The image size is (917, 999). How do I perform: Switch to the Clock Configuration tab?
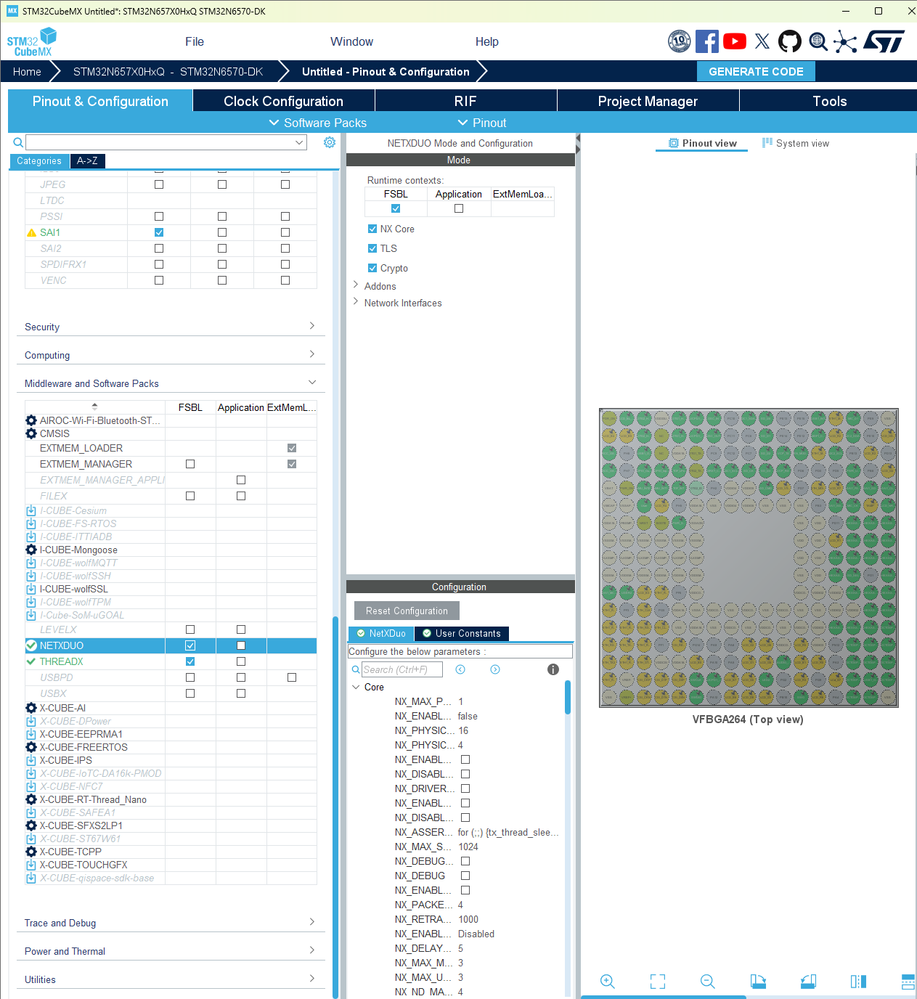pyautogui.click(x=284, y=101)
